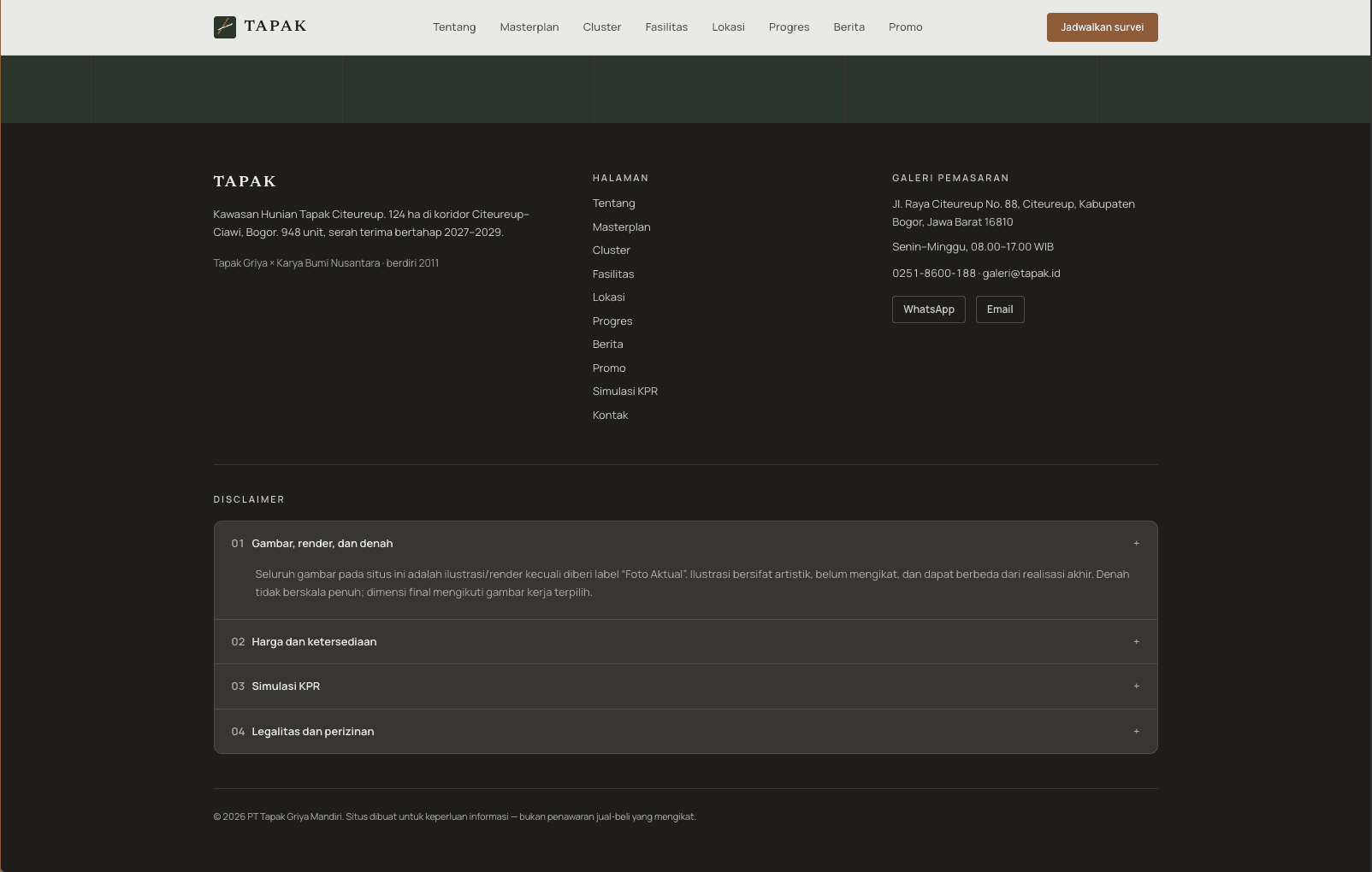
Task: Click the WhatsApp button
Action: 929,309
